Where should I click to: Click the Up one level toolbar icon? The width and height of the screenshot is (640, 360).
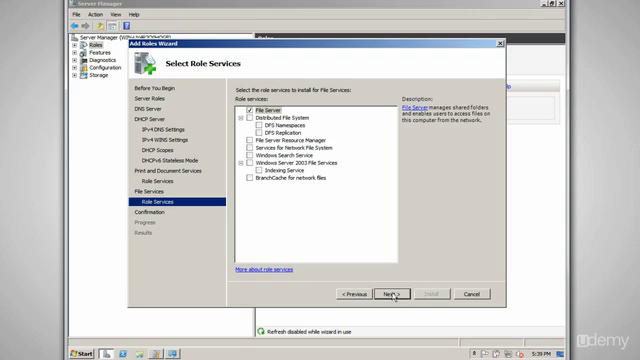100,26
